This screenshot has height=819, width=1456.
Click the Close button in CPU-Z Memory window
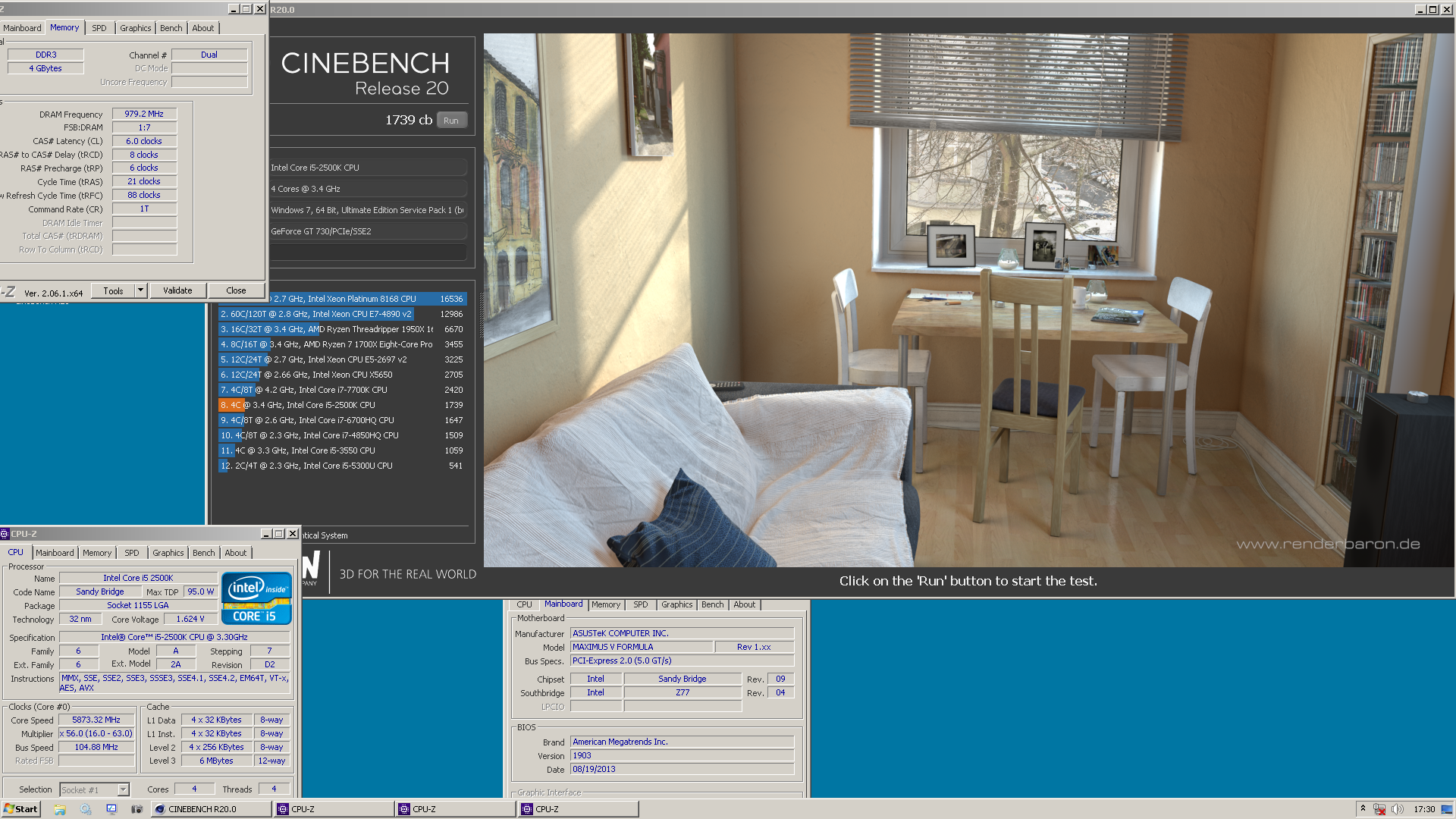(x=236, y=290)
